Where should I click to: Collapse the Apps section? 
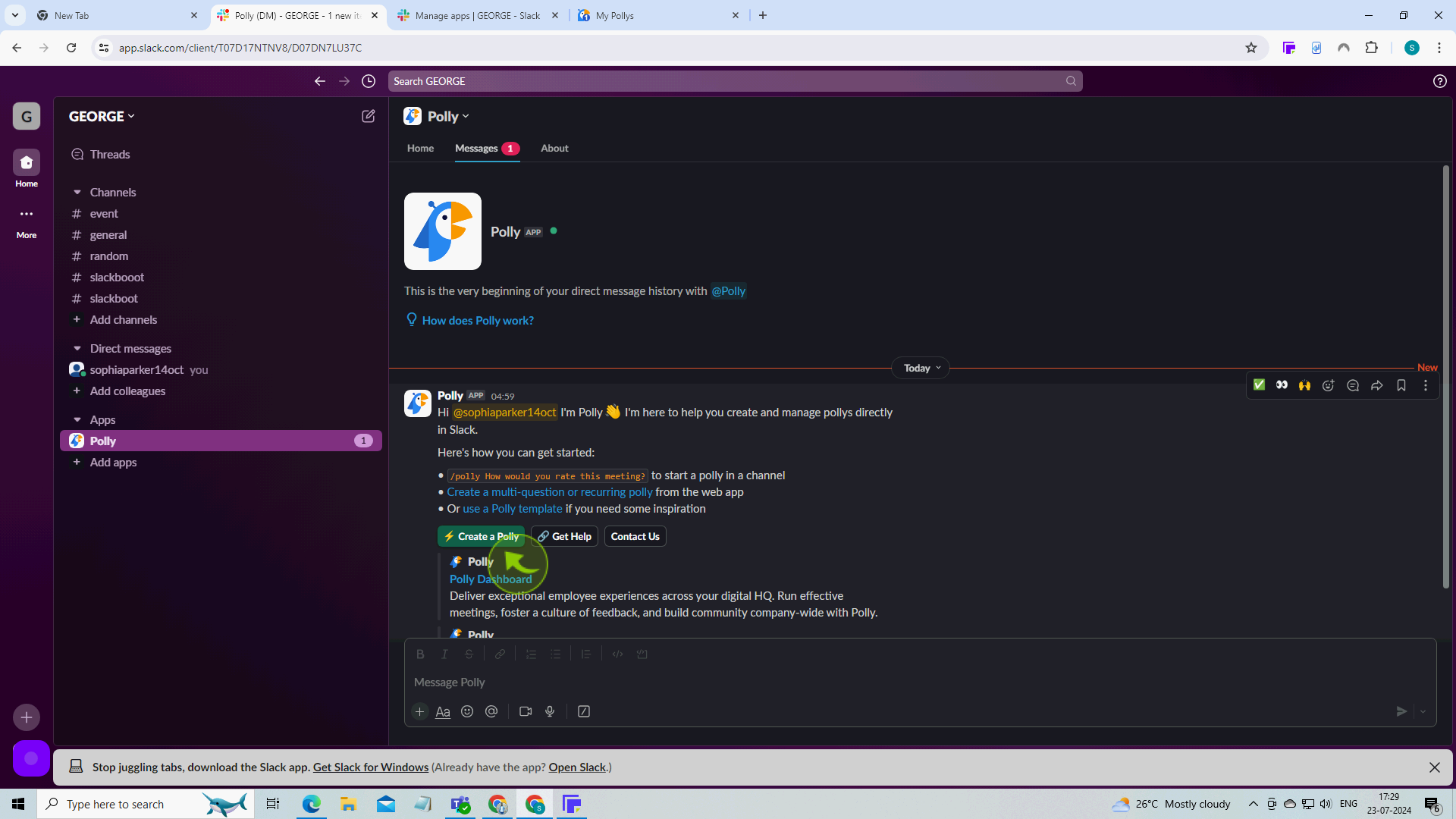(x=77, y=420)
